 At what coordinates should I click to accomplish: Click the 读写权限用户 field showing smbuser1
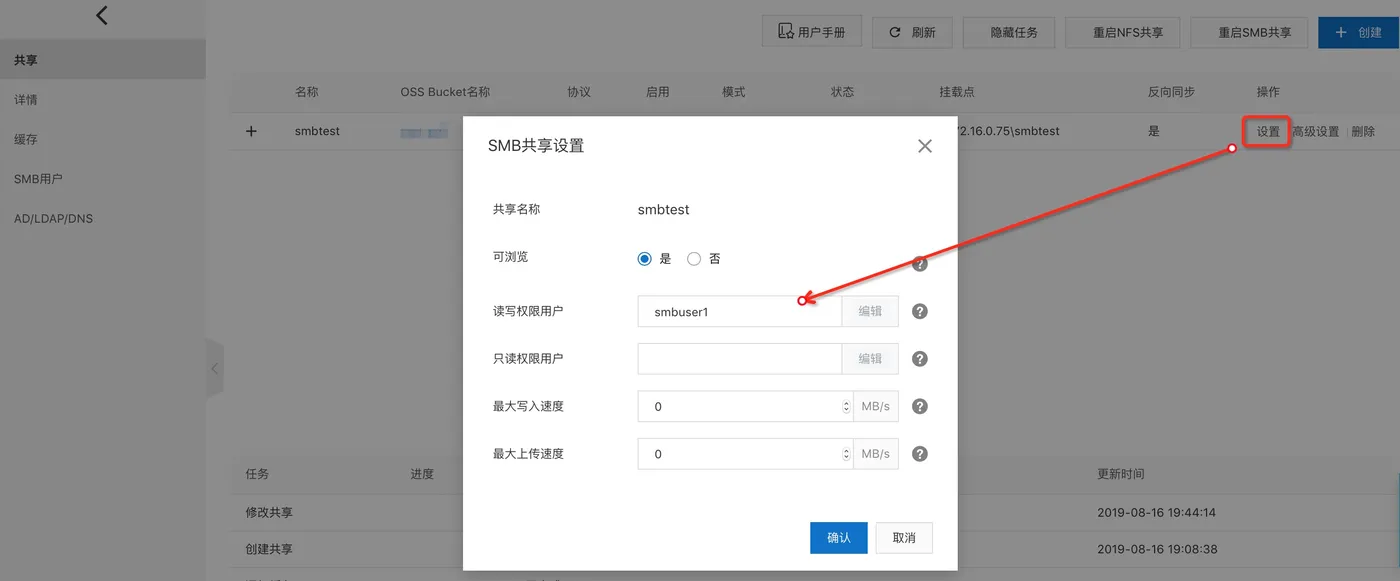740,311
